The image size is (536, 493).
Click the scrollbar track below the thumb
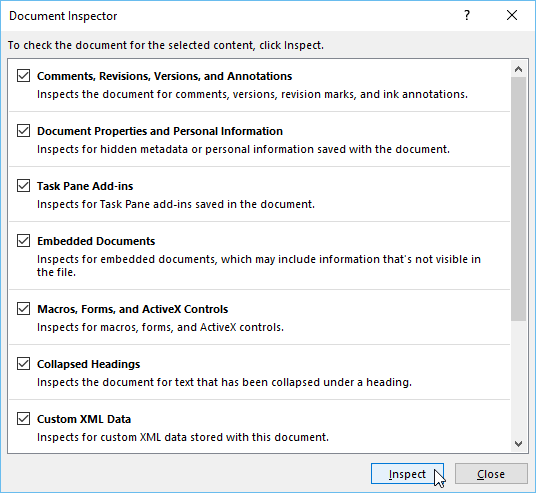[518, 378]
